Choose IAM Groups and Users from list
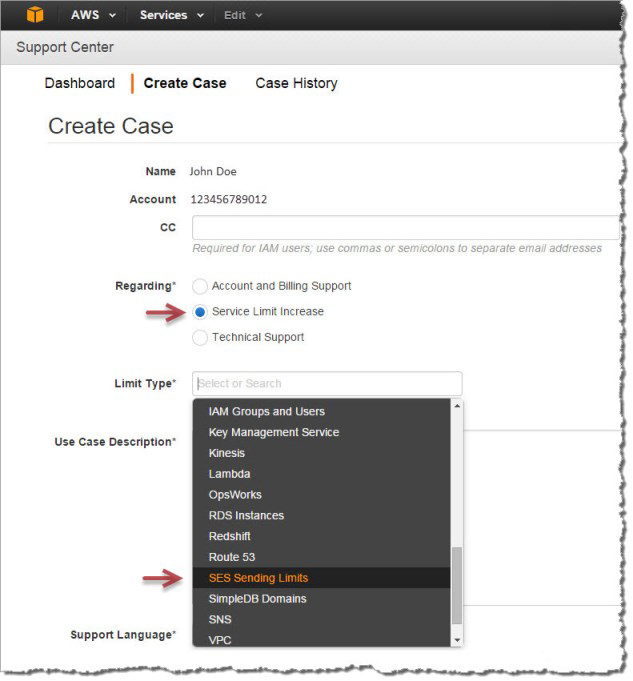The width and height of the screenshot is (633, 681). (x=321, y=411)
